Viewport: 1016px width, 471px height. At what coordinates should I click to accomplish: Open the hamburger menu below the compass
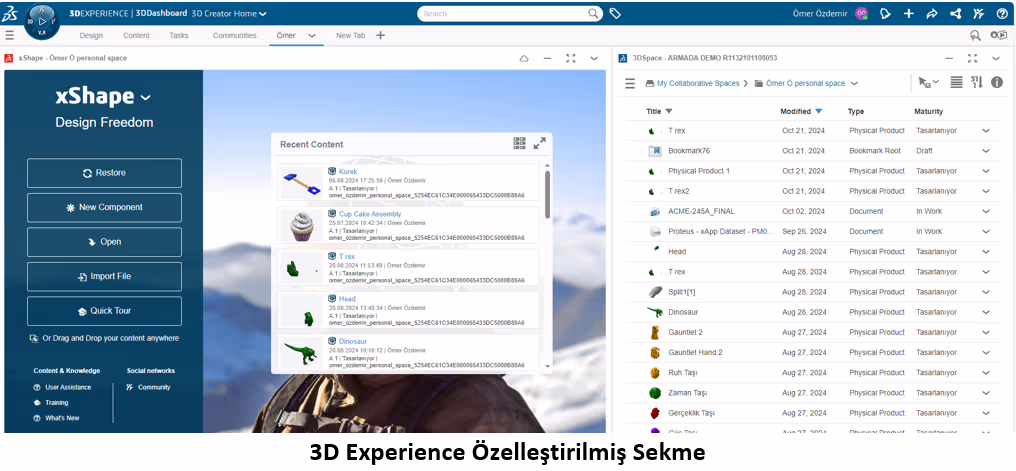coord(9,36)
